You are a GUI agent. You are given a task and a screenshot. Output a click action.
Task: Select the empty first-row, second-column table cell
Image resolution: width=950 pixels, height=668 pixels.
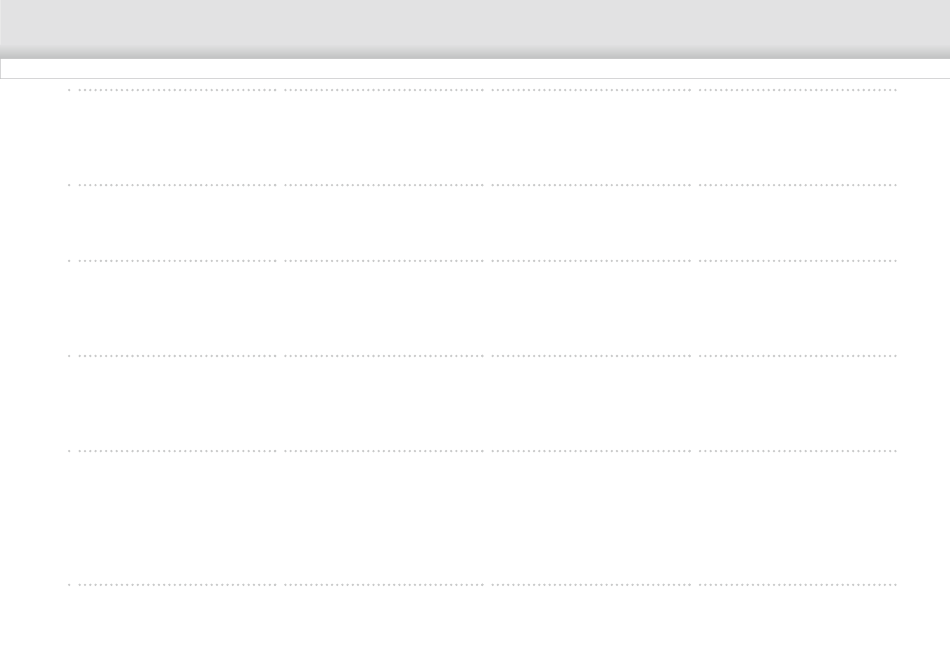coord(384,137)
